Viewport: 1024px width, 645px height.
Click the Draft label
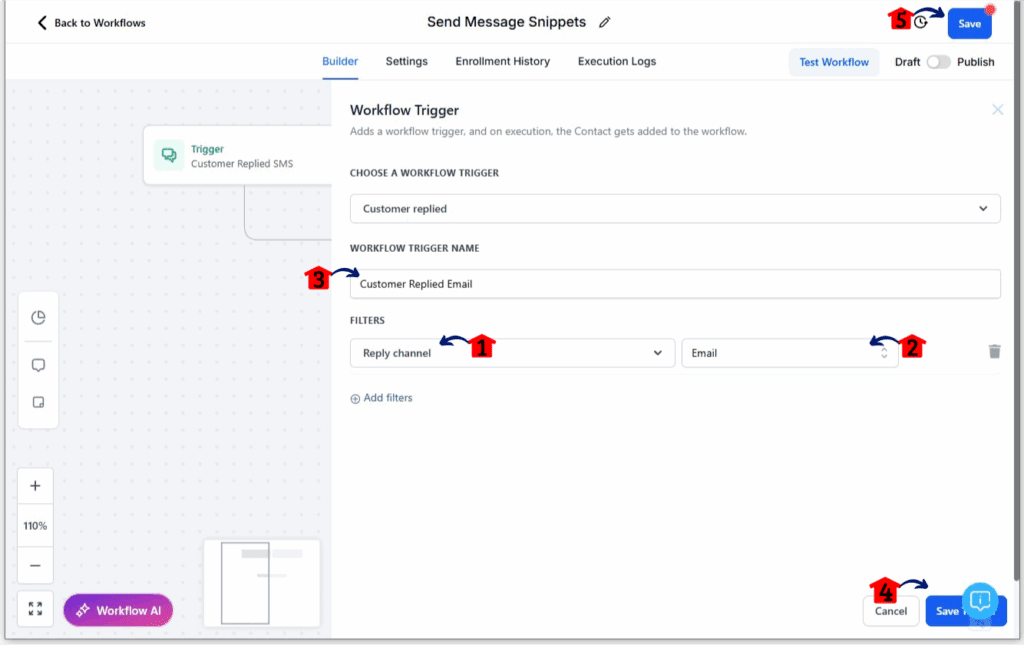click(x=907, y=62)
